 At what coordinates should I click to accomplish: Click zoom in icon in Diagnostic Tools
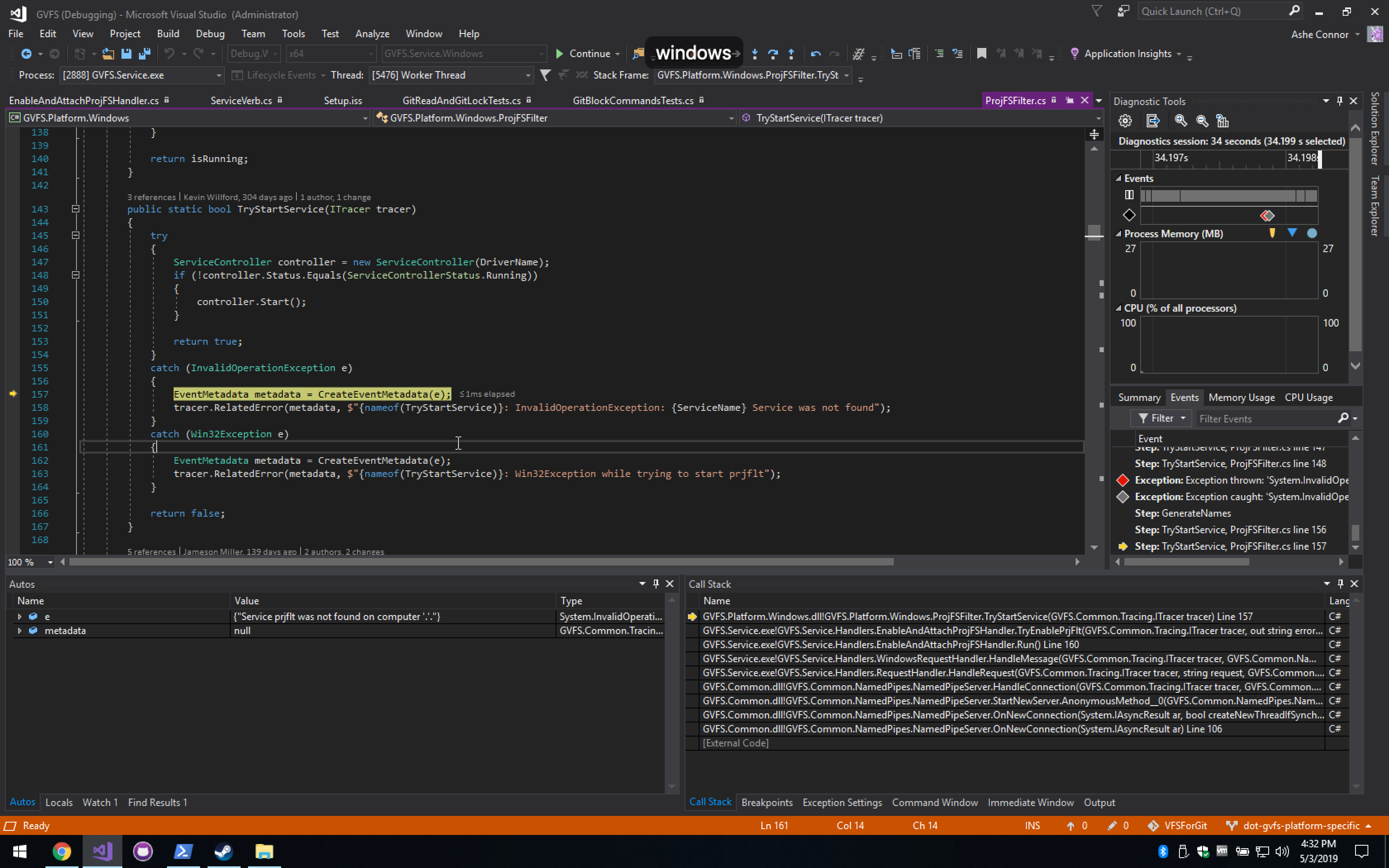click(x=1181, y=121)
